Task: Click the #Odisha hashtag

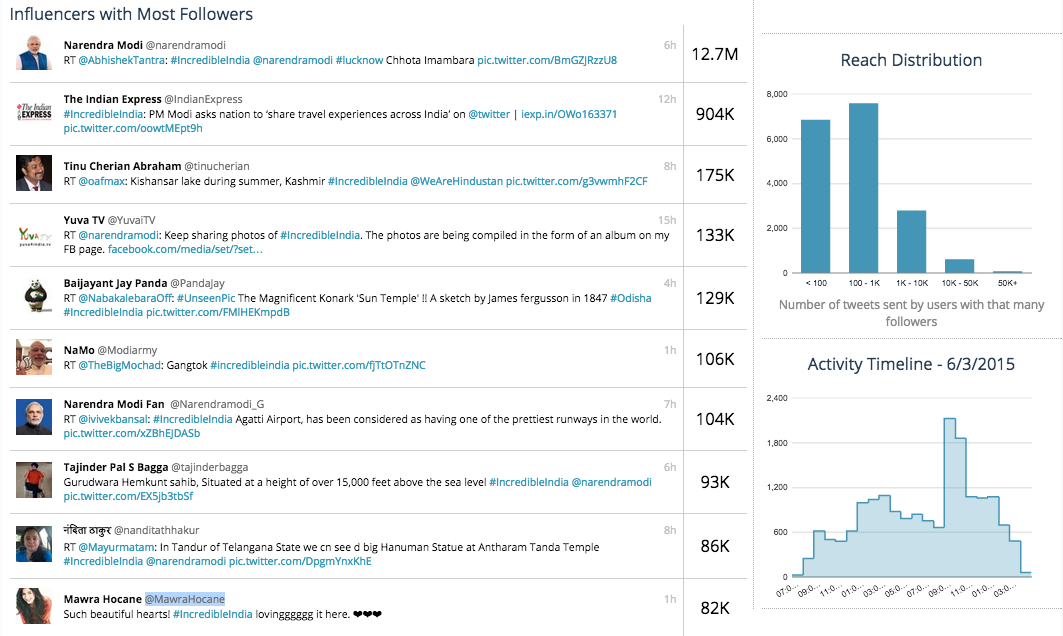Action: [629, 298]
